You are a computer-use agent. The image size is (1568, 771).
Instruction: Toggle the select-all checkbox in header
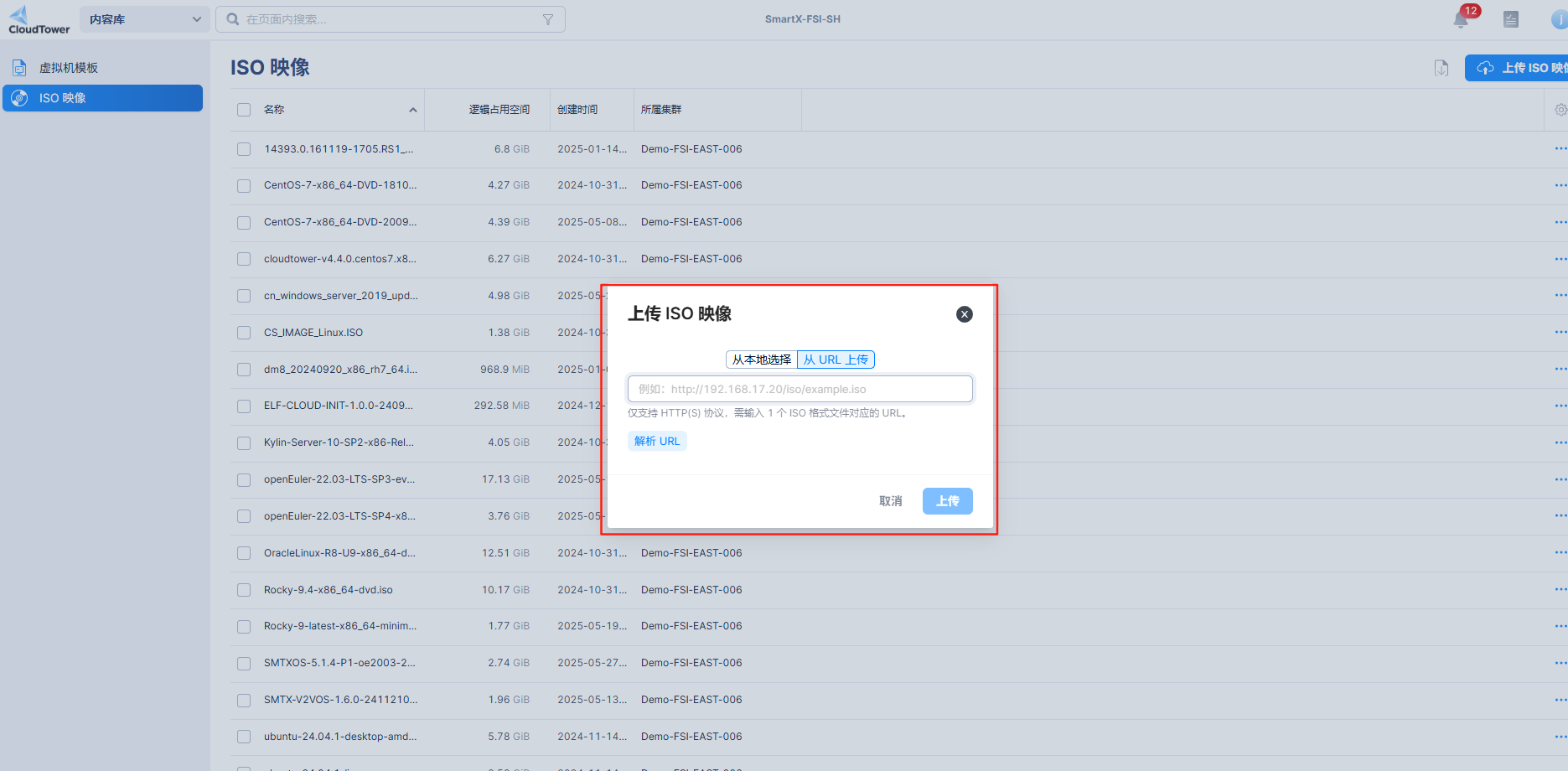pyautogui.click(x=244, y=110)
